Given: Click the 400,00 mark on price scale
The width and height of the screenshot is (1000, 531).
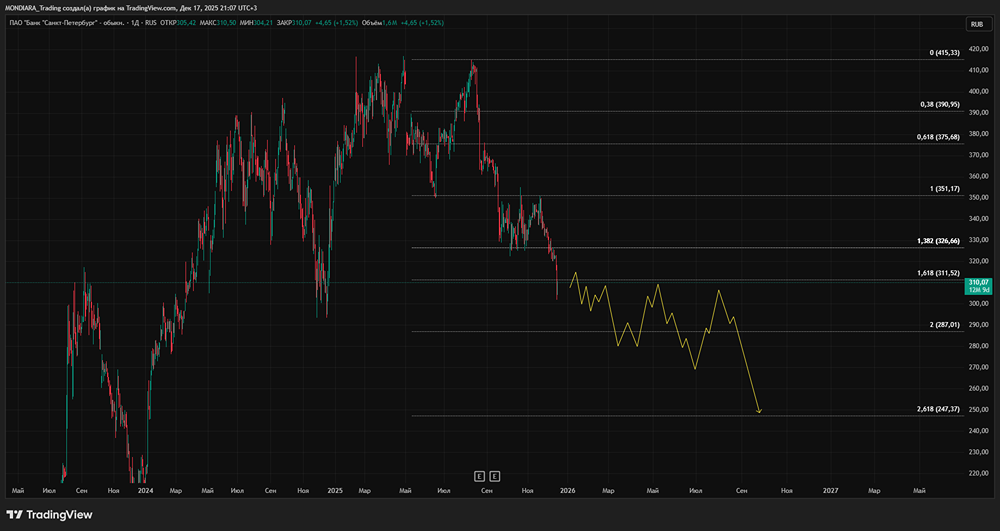Looking at the screenshot, I should 977,91.
